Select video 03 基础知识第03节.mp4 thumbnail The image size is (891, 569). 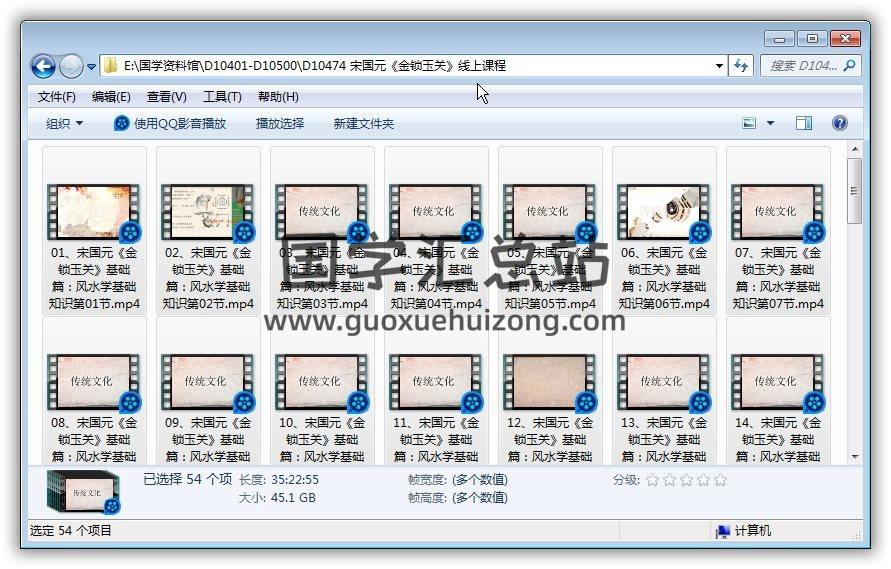(322, 211)
